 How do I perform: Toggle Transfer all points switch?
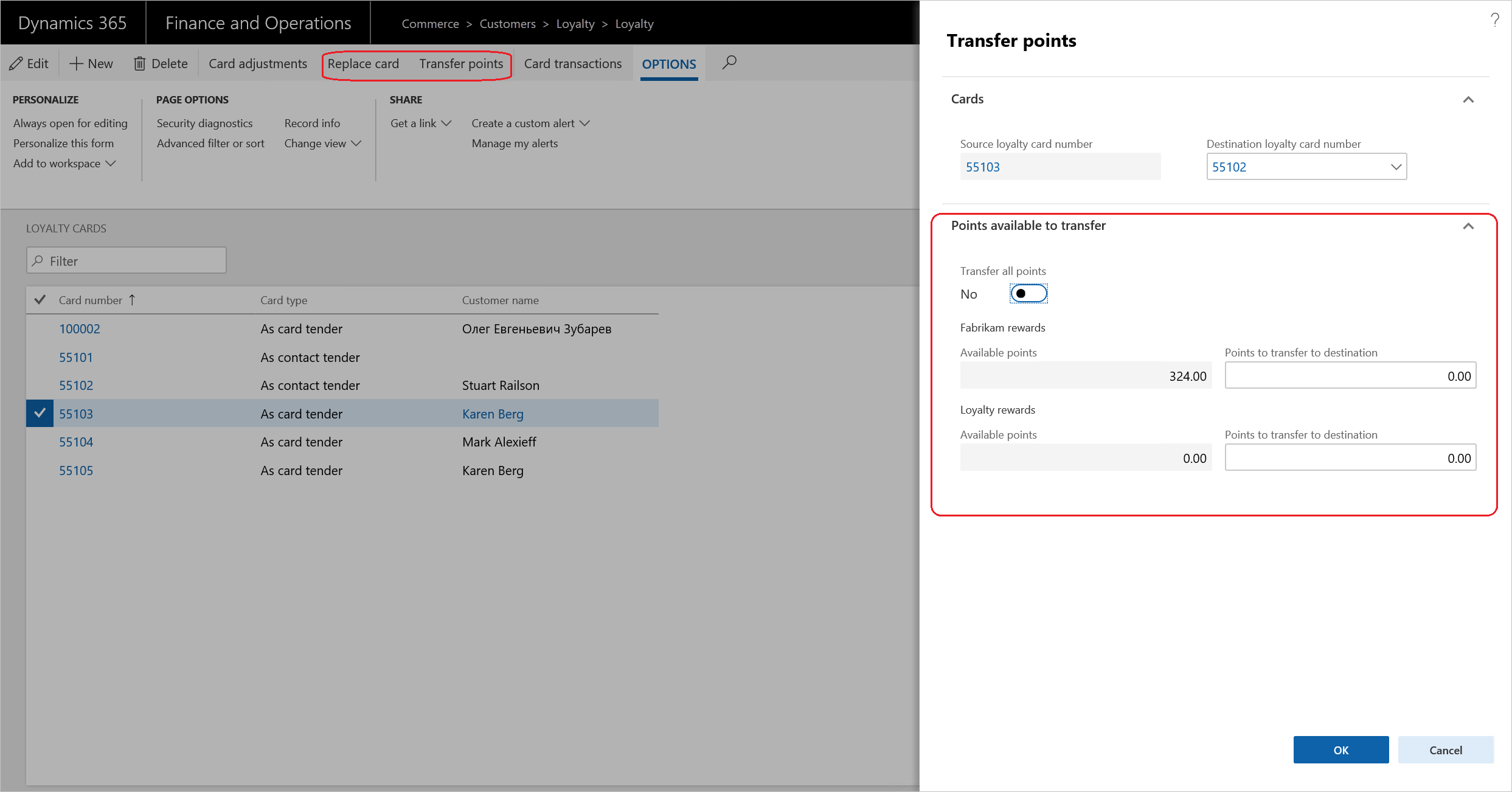(1029, 294)
